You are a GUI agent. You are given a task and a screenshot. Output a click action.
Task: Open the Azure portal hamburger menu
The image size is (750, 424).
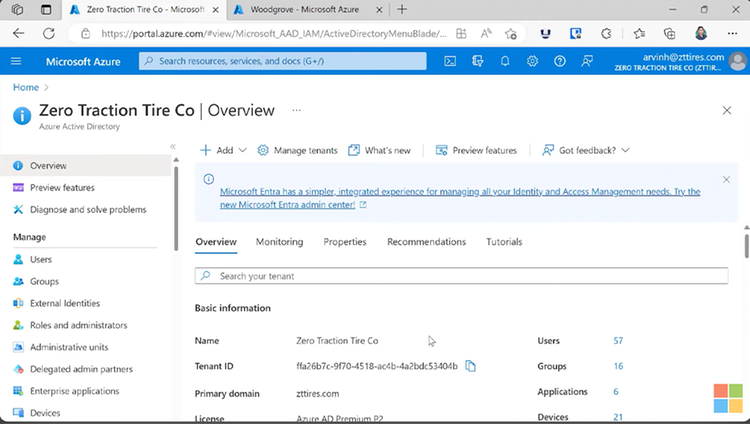tap(16, 61)
